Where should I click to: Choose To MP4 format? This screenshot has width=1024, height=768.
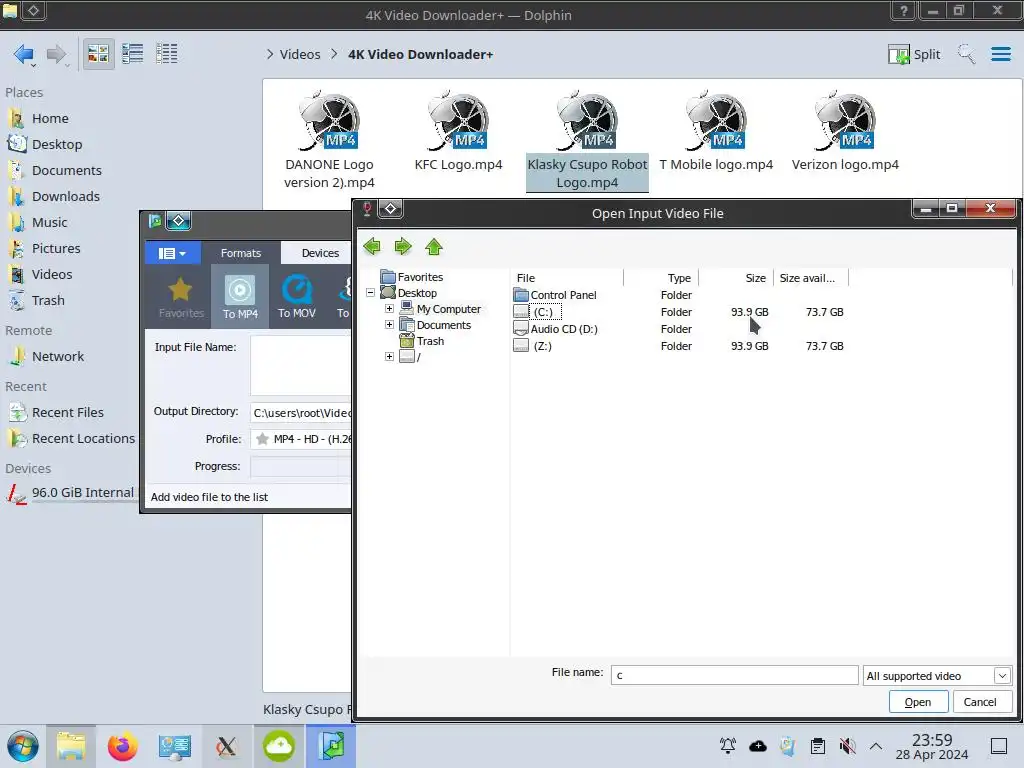click(240, 297)
